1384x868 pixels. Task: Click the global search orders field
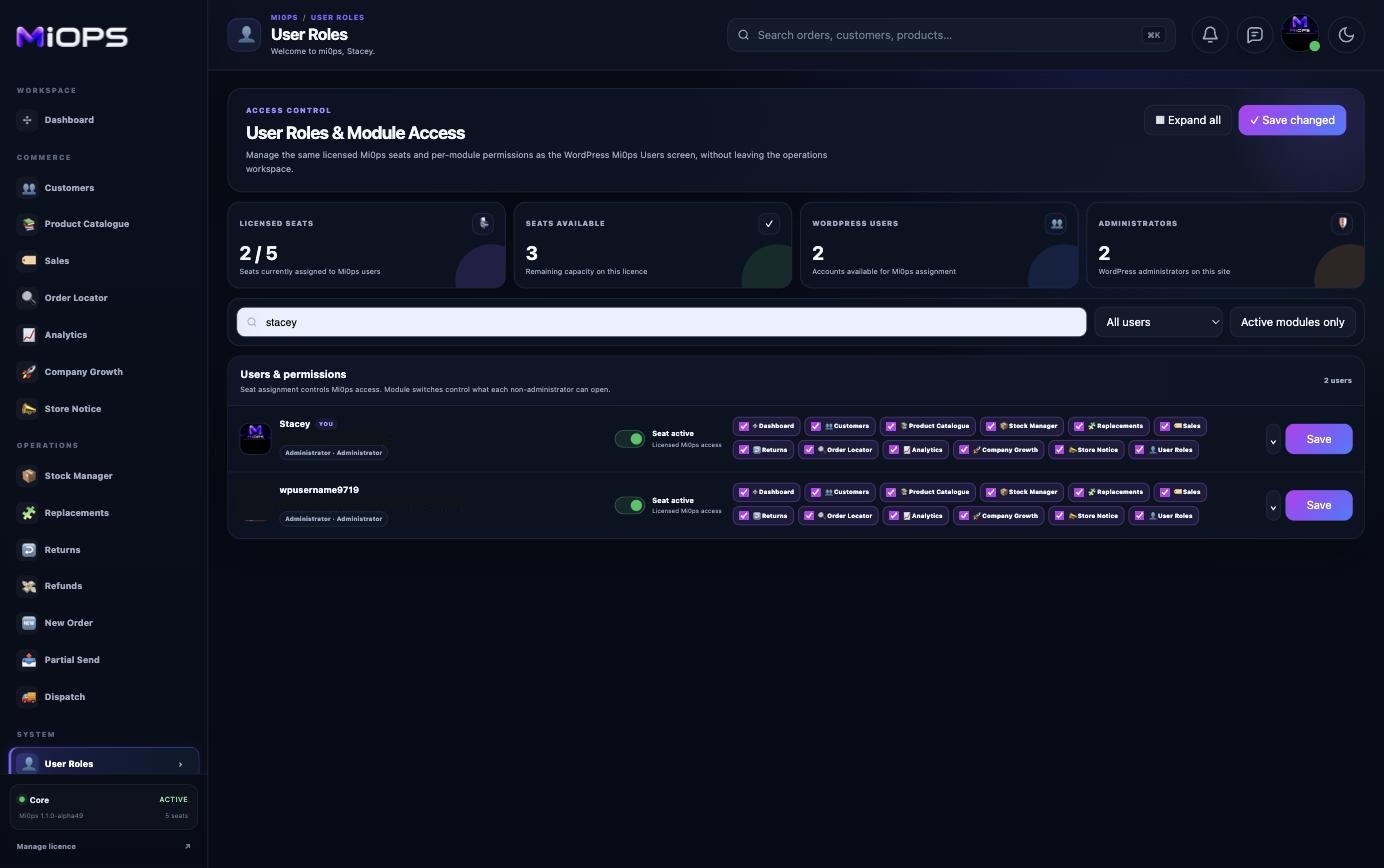point(950,35)
